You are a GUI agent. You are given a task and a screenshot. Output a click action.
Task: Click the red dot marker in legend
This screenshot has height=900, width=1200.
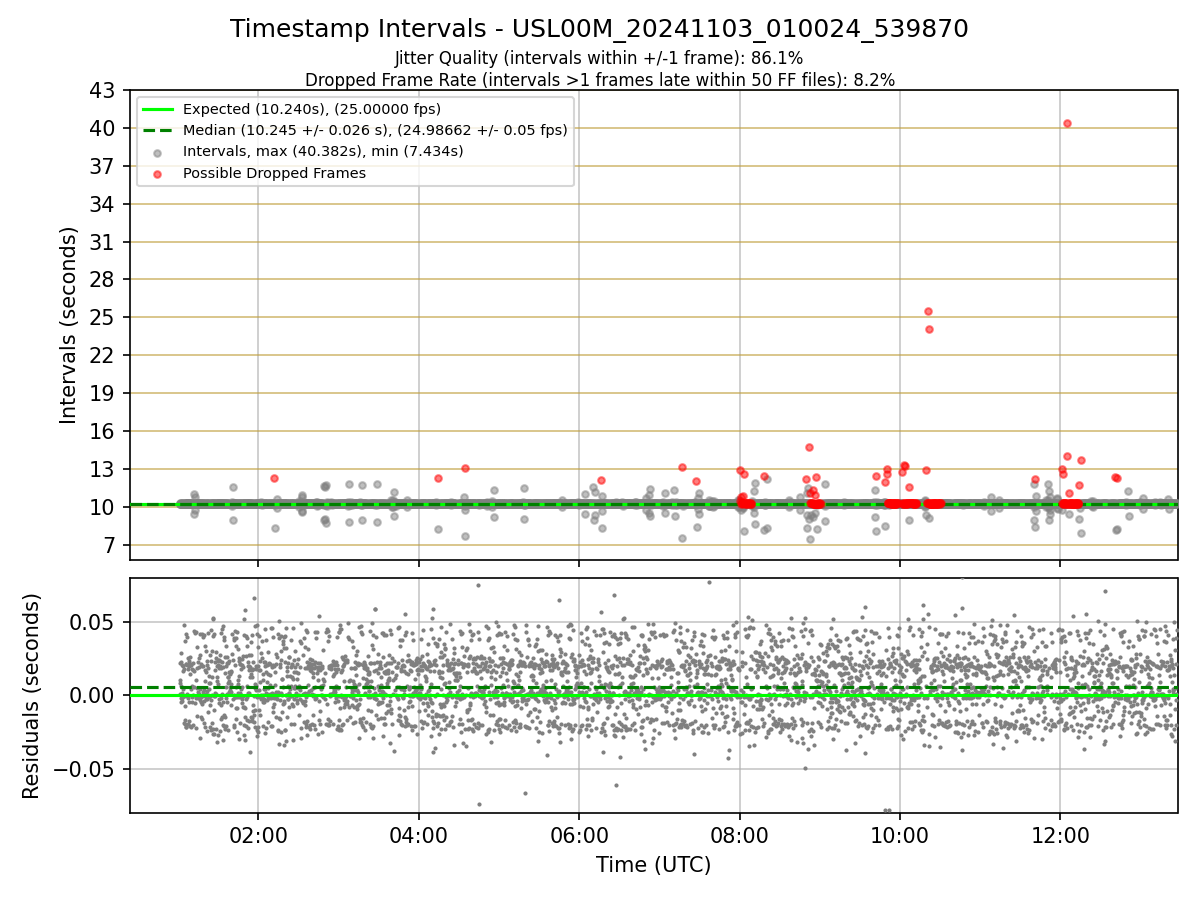[x=158, y=173]
